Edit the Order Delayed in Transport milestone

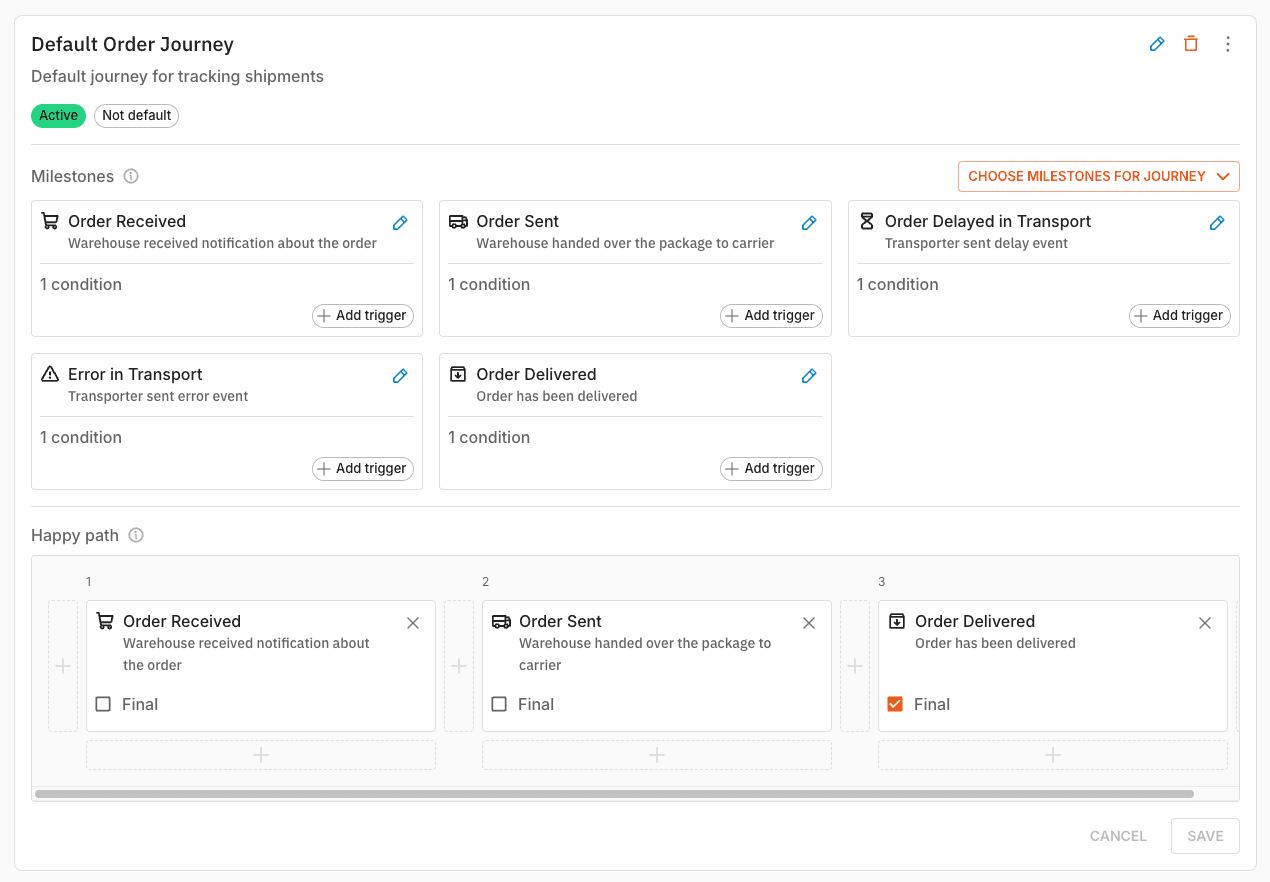(1217, 222)
